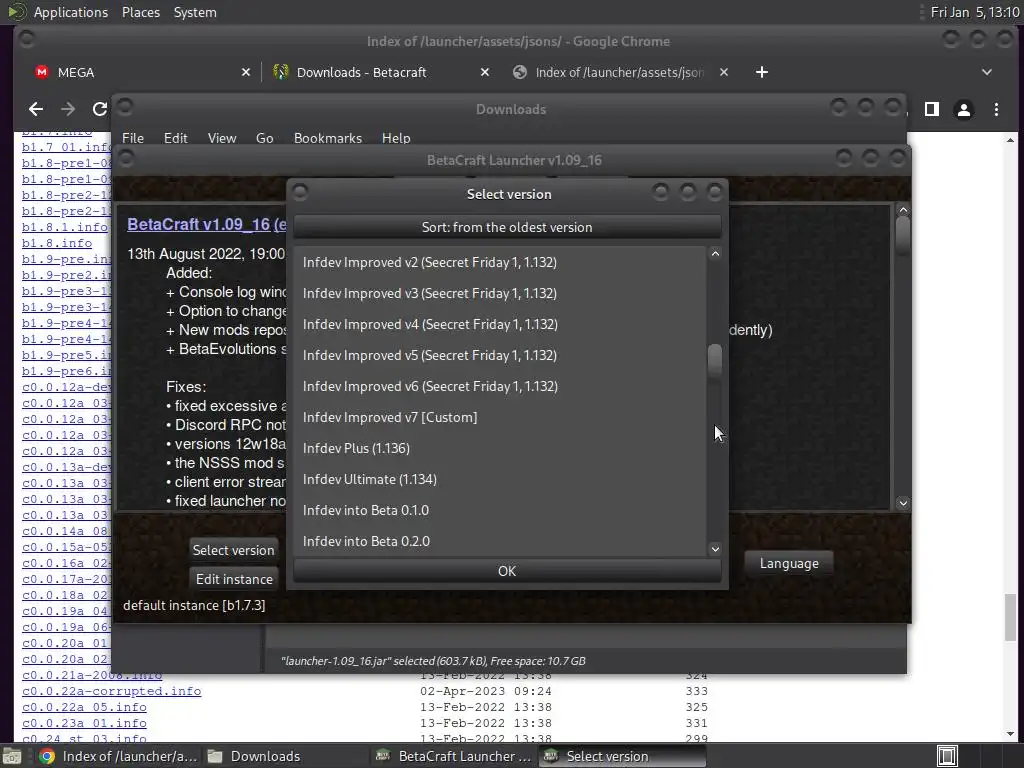The height and width of the screenshot is (768, 1024).
Task: Click version list scrollbar thumb
Action: coord(715,360)
